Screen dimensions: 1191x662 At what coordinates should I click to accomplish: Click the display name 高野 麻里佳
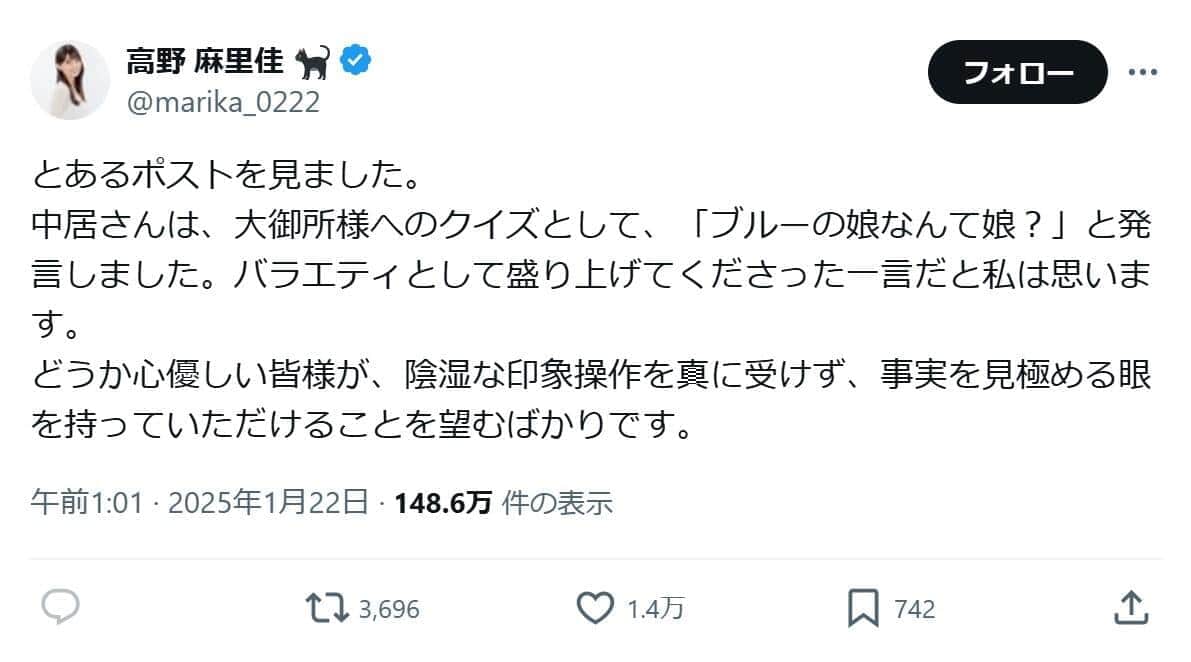point(205,62)
